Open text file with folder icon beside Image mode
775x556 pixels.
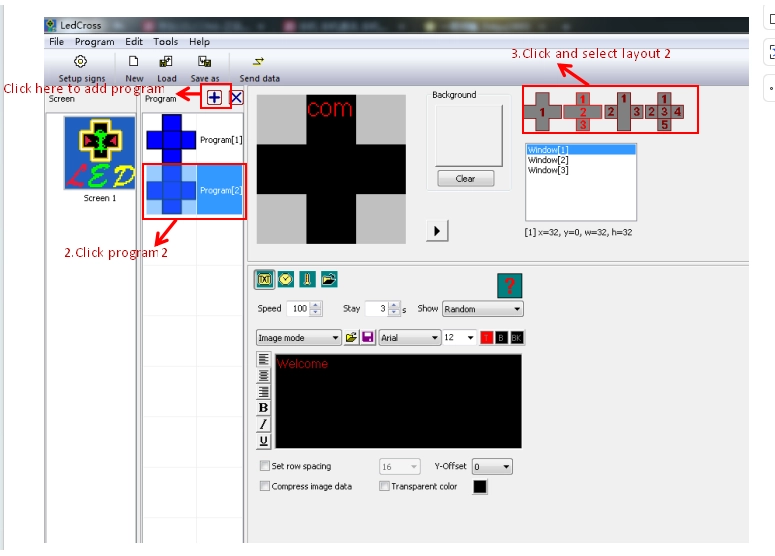tap(351, 338)
